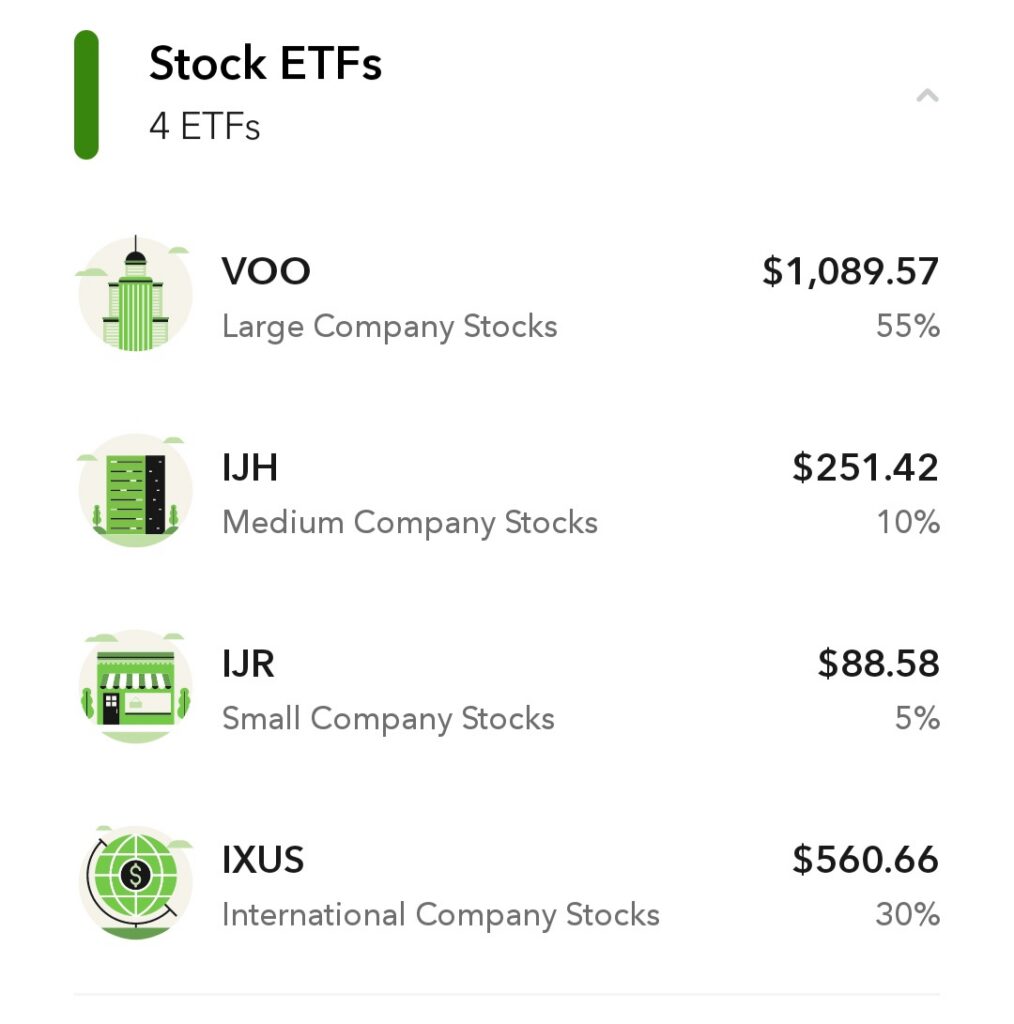Click the Large Company Stocks description
Screen dimensions: 1014x1024
click(389, 327)
